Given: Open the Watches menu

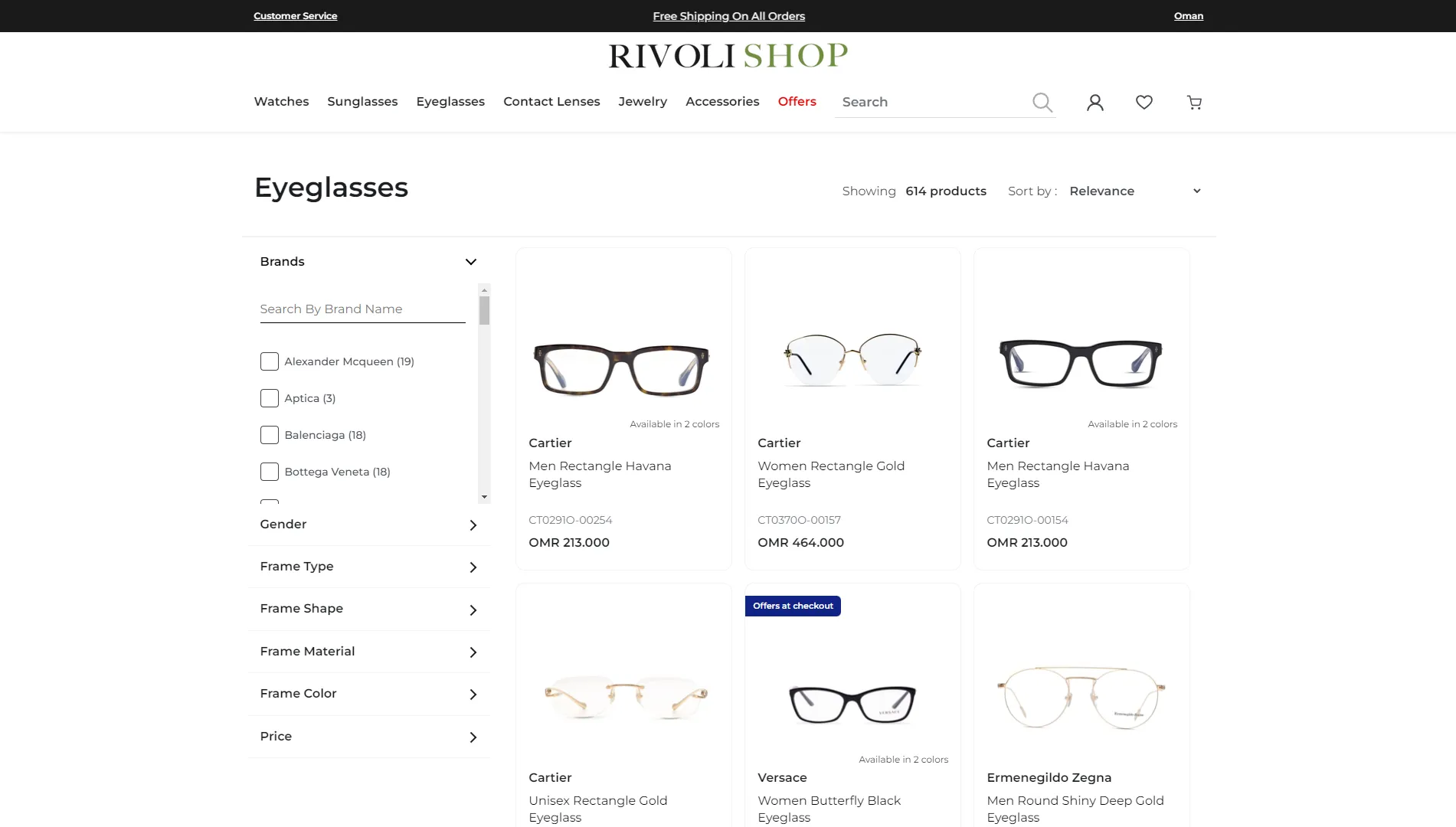Looking at the screenshot, I should [281, 101].
